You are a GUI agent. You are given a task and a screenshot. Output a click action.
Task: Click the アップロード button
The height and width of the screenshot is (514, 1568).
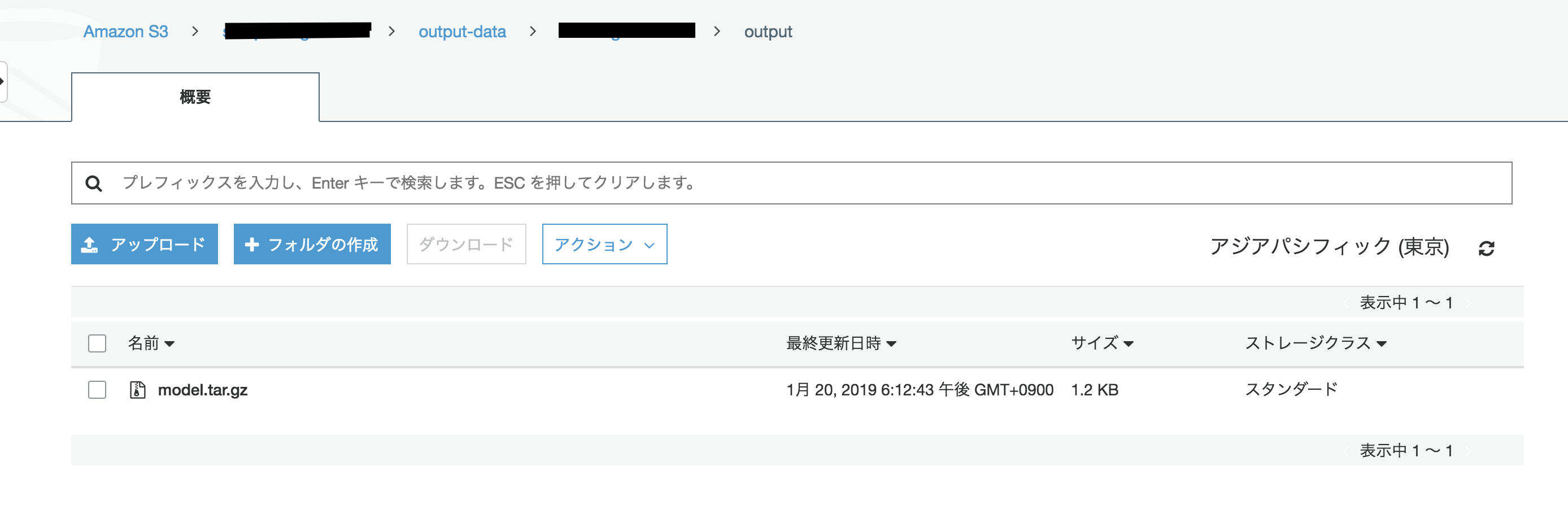[144, 244]
